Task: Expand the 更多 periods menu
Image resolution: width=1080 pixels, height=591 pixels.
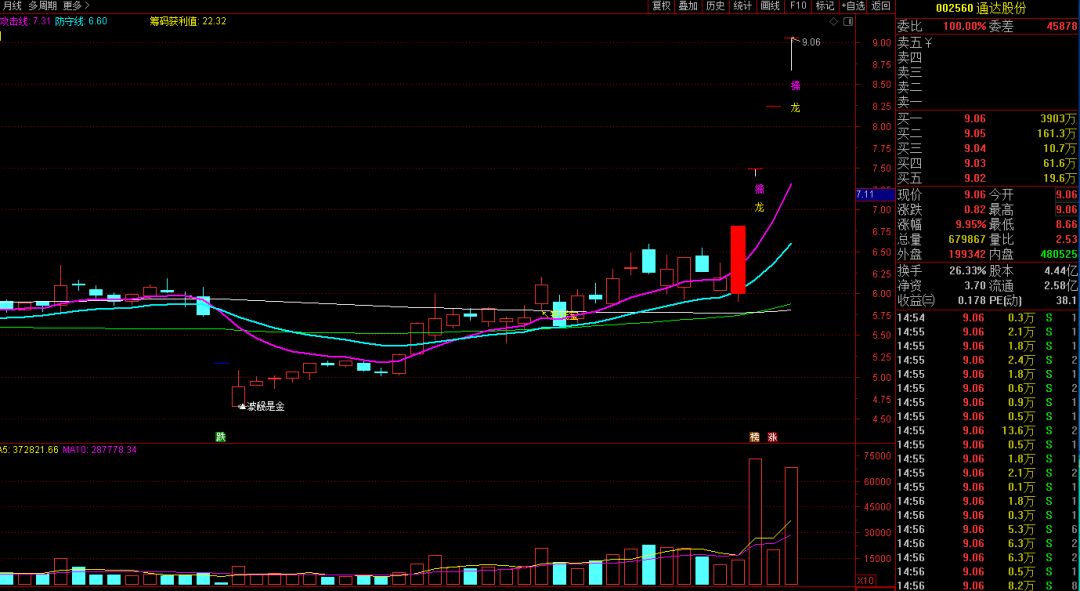Action: pyautogui.click(x=76, y=6)
